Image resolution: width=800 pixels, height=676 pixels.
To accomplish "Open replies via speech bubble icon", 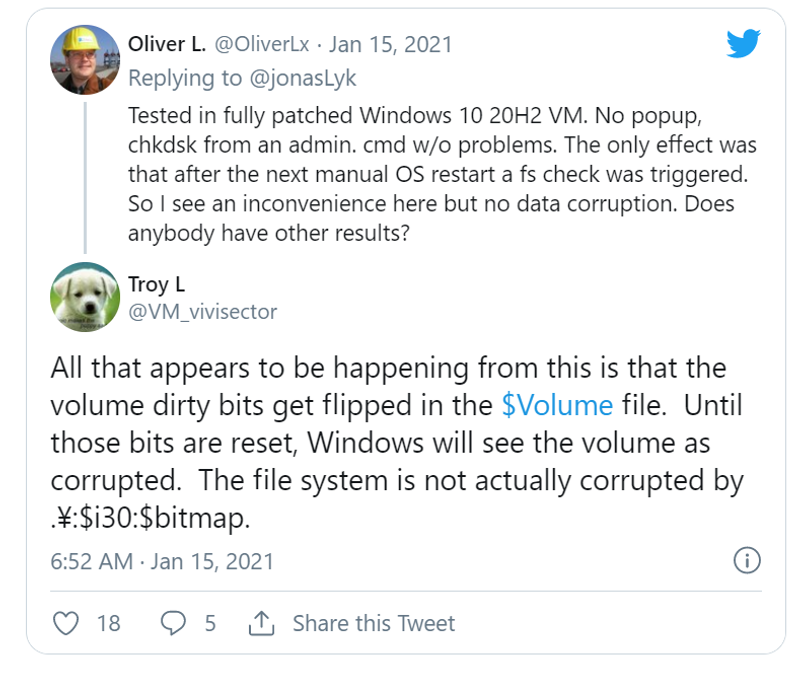I will coord(173,623).
